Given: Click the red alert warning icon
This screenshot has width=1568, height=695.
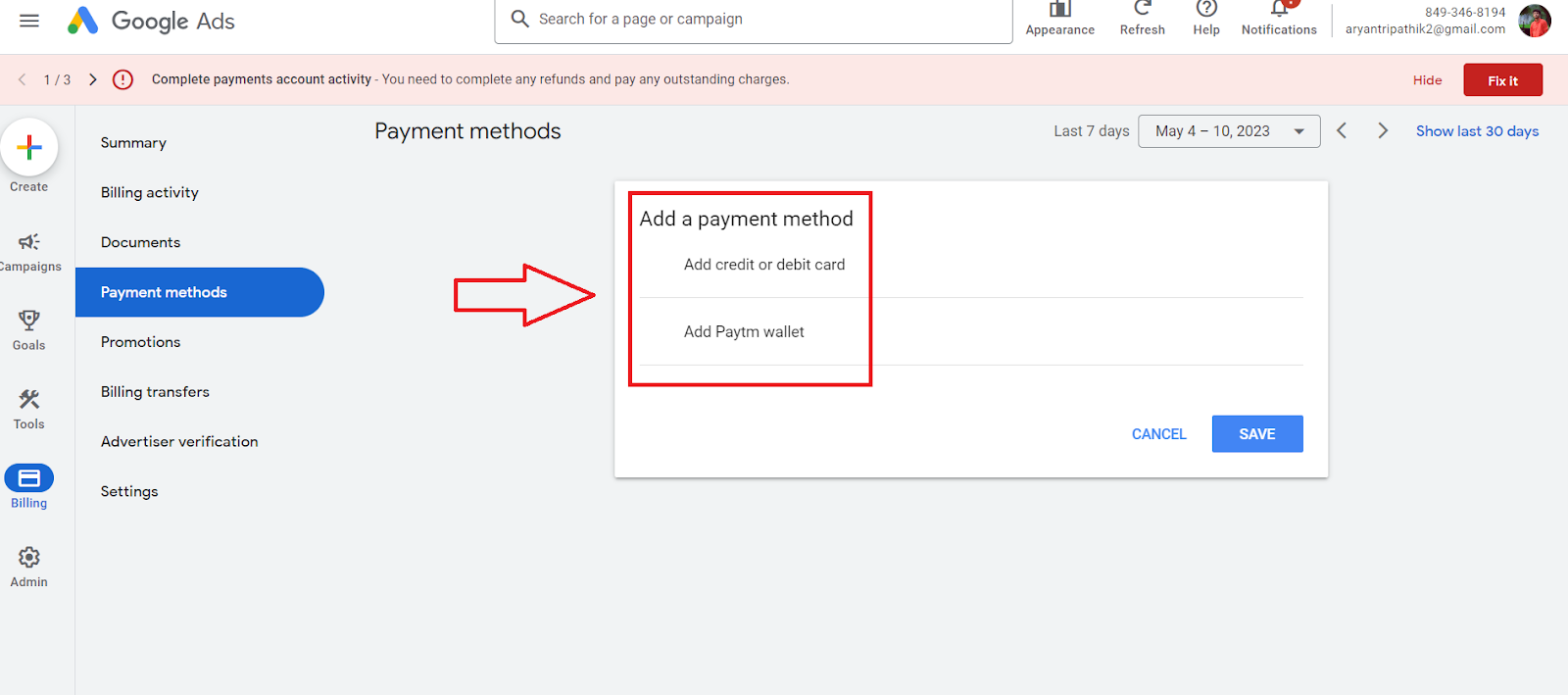Looking at the screenshot, I should [122, 79].
